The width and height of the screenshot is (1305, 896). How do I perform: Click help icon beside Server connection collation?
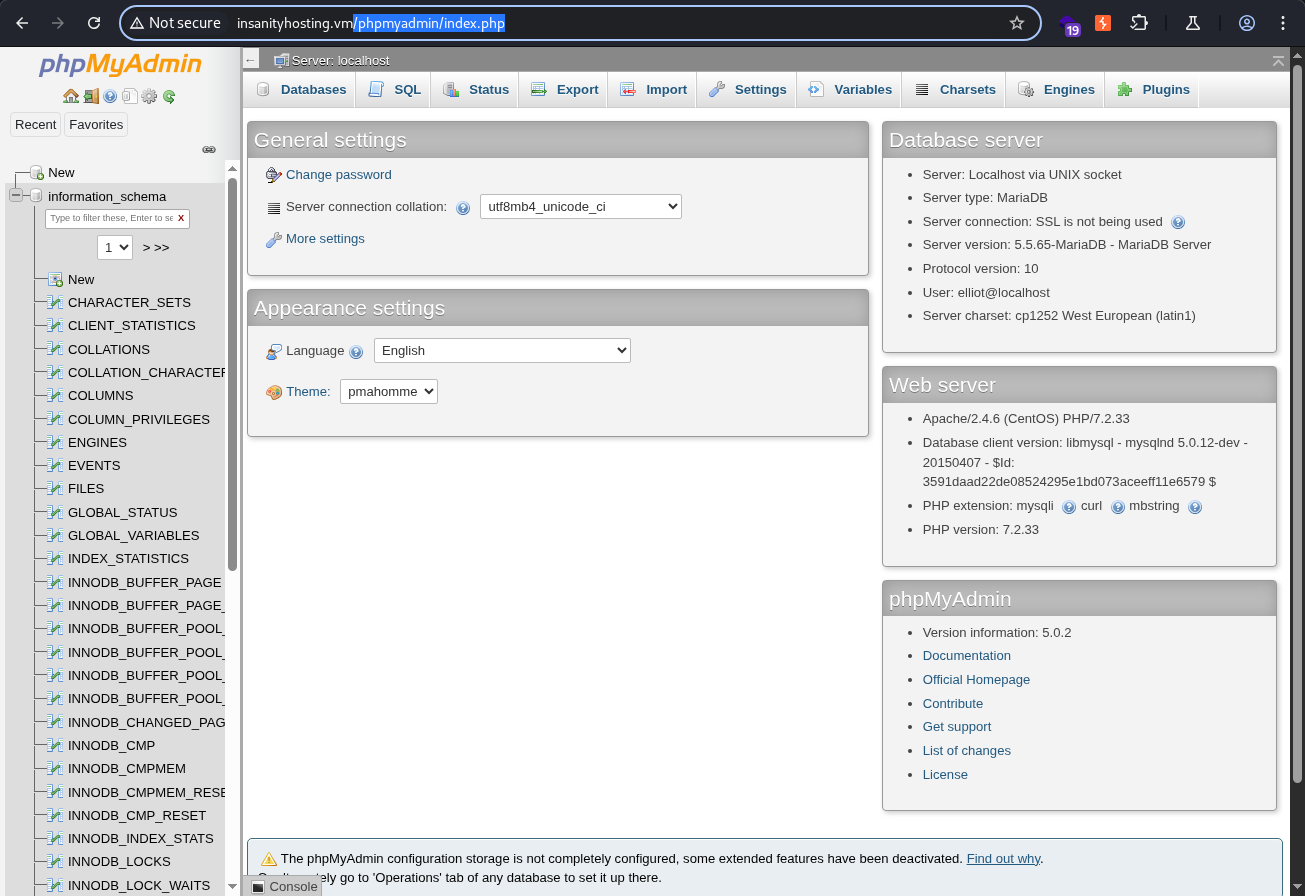[x=463, y=208]
